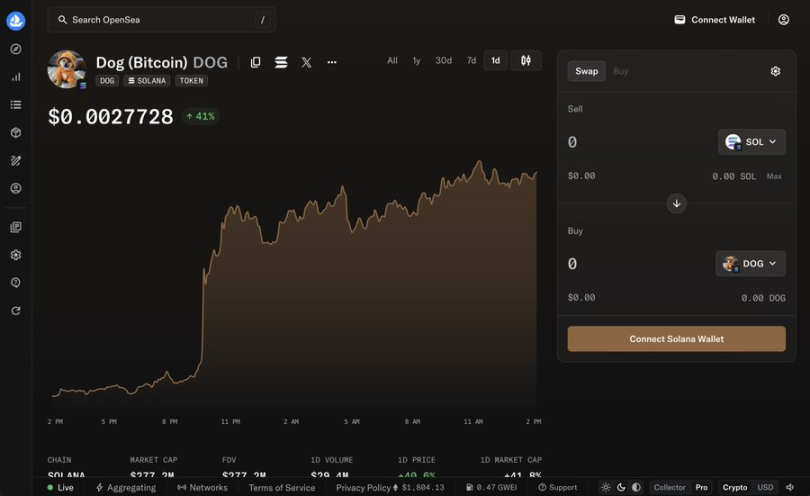
Task: Open the Profile icon in the sidebar
Action: [16, 189]
